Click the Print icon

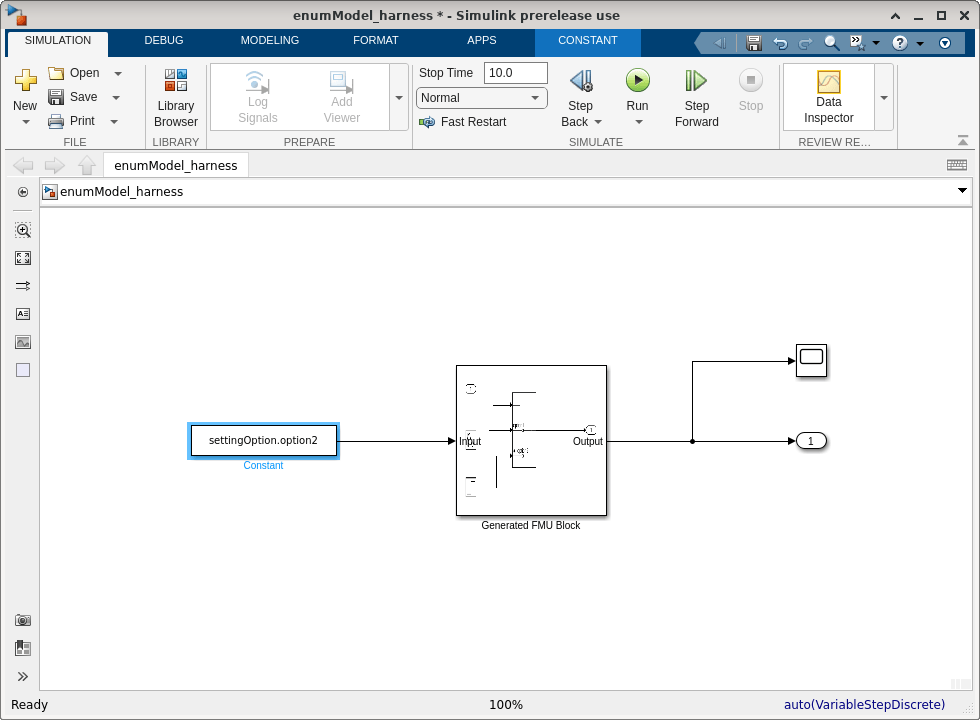click(x=56, y=121)
